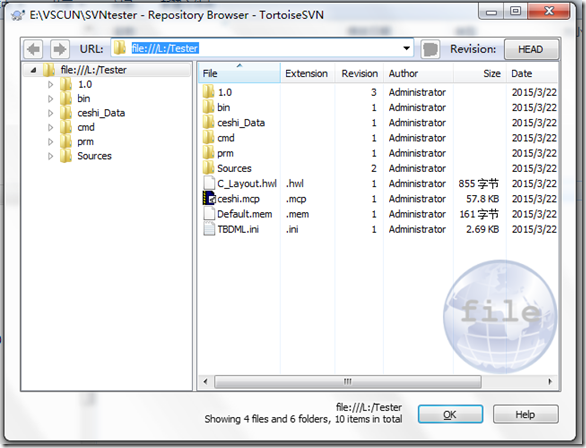Expand the 1.0 tree node
This screenshot has height=448, width=586.
50,84
